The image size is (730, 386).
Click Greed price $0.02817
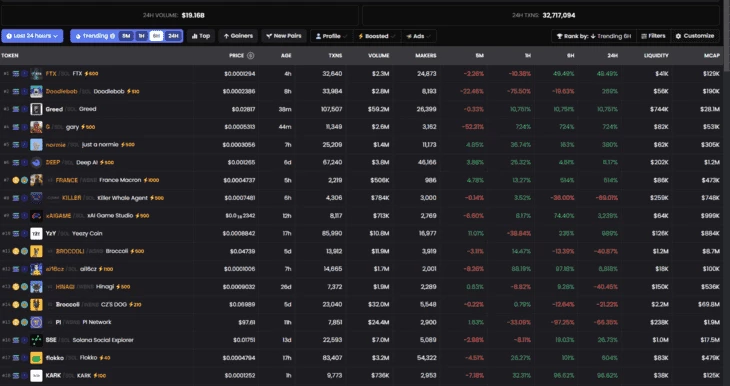[x=243, y=109]
